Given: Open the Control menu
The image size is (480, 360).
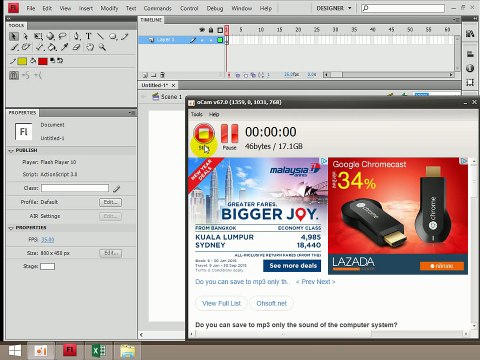Looking at the screenshot, I should tap(189, 8).
